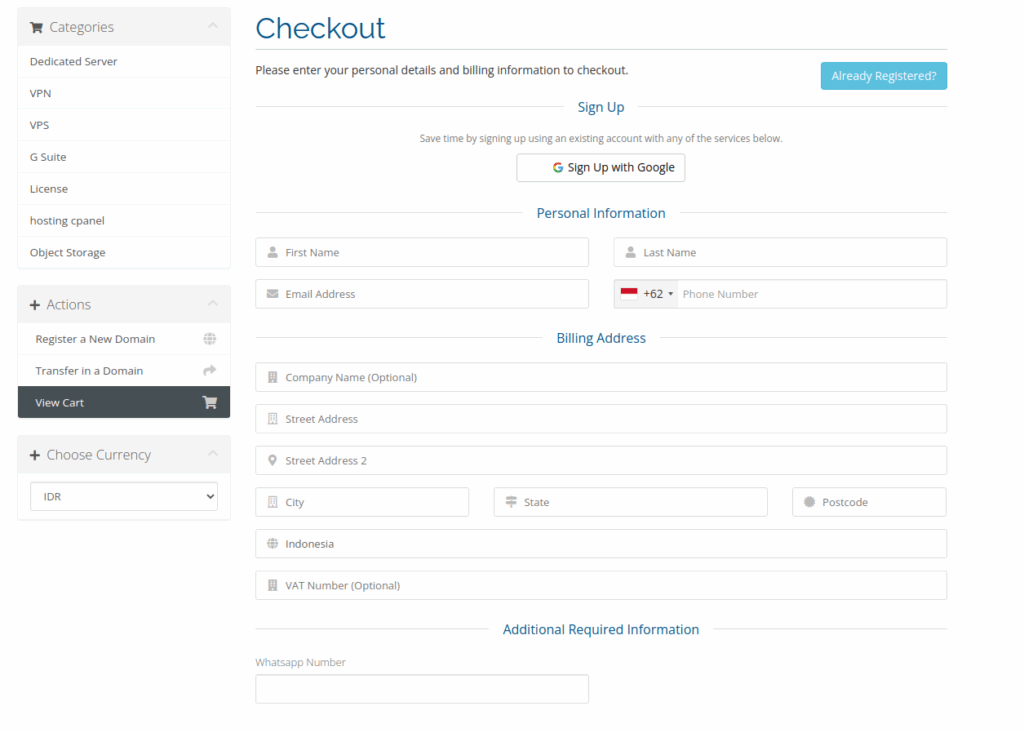Viewport: 1024px width, 733px height.
Task: Open the Object Storage category
Action: pos(124,253)
